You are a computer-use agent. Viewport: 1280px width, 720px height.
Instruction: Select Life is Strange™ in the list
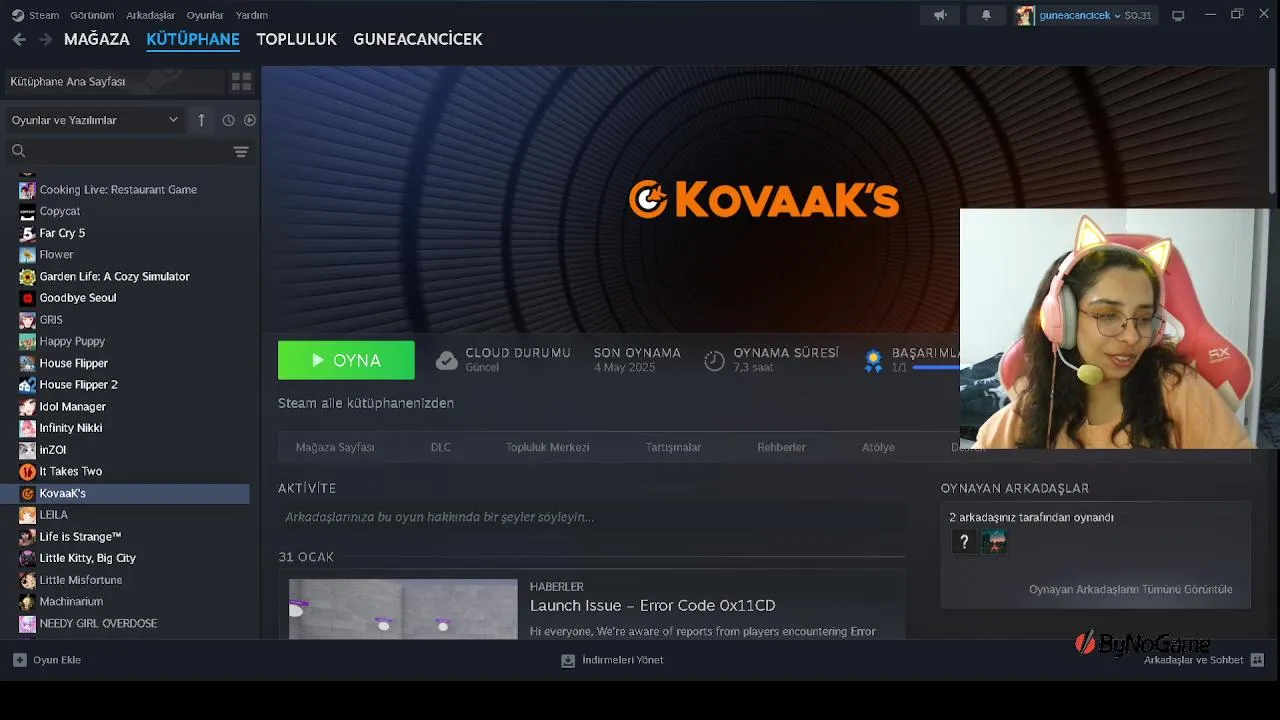(x=80, y=536)
